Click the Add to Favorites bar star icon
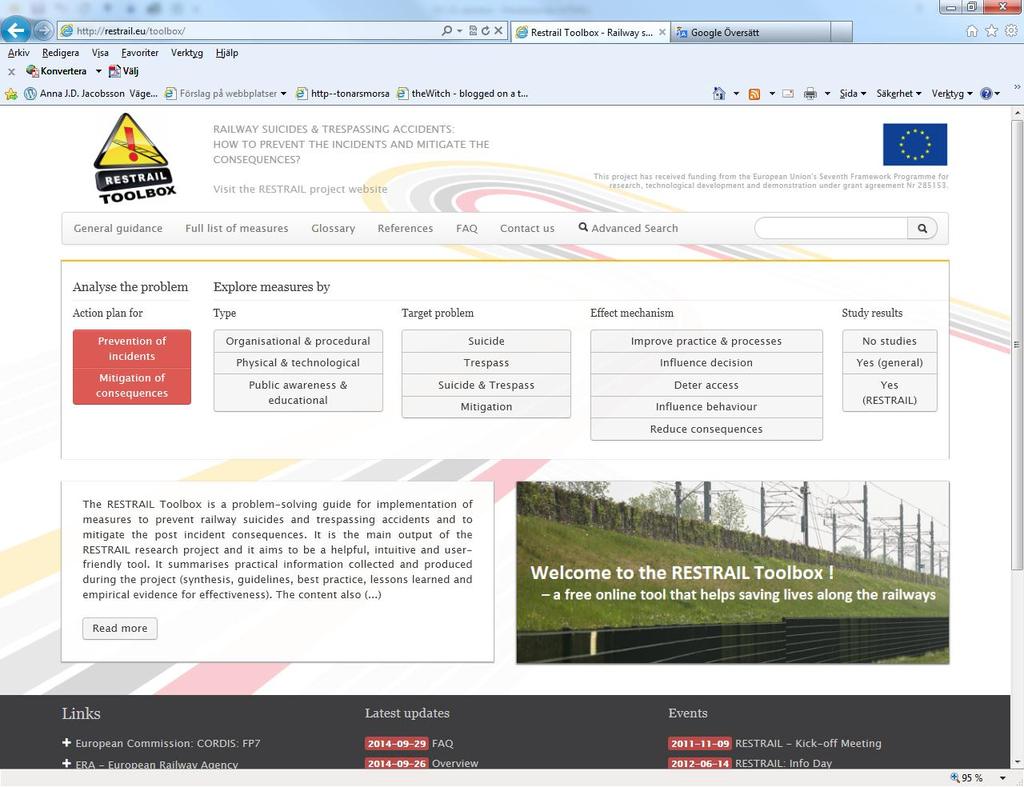 11,94
